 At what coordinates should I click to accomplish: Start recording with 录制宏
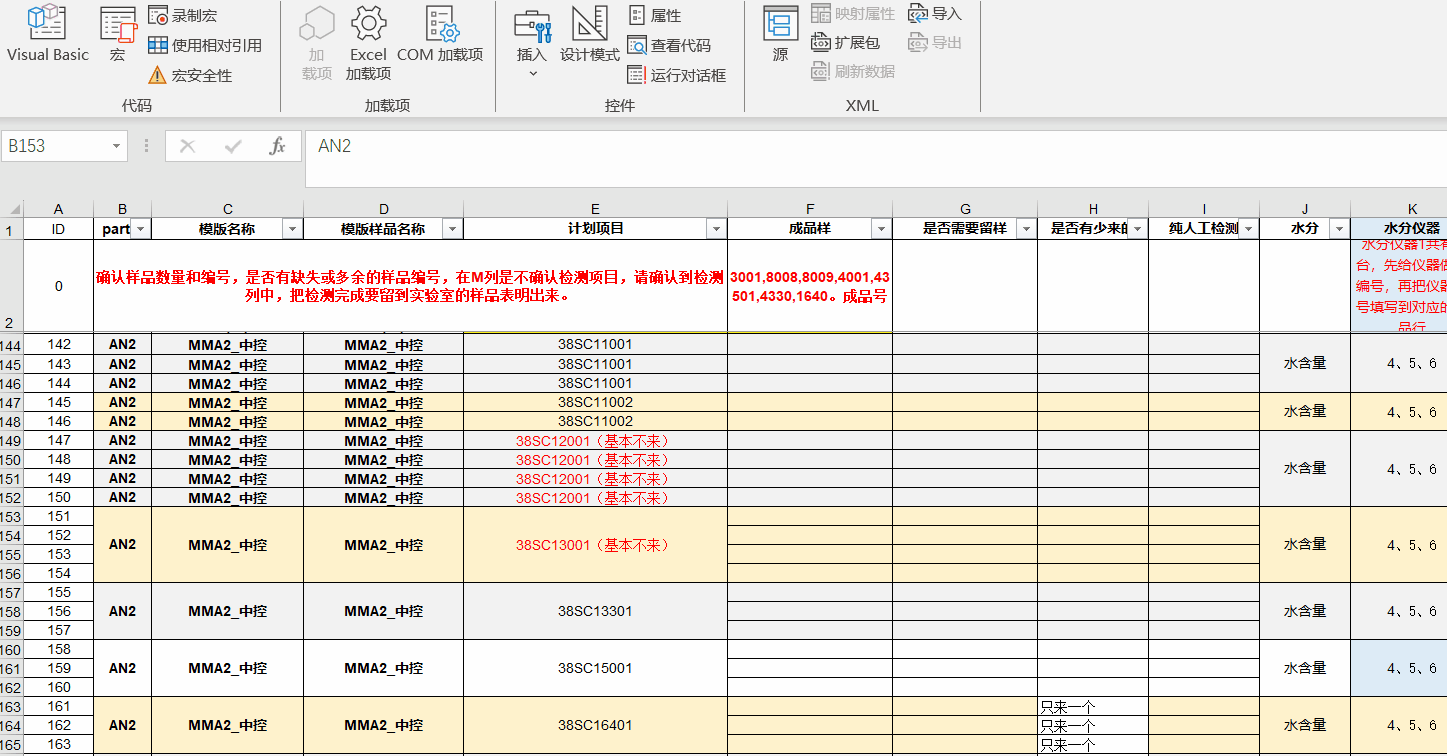(x=182, y=16)
